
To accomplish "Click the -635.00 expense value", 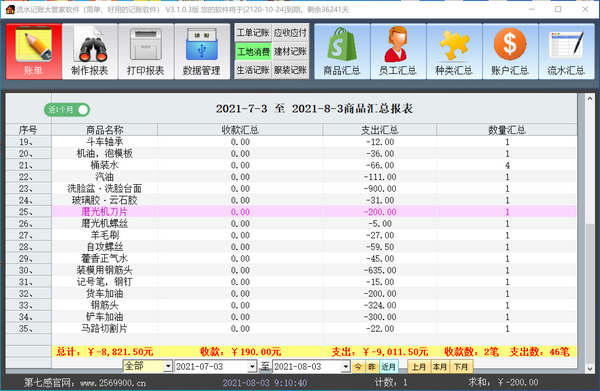I will coord(380,270).
